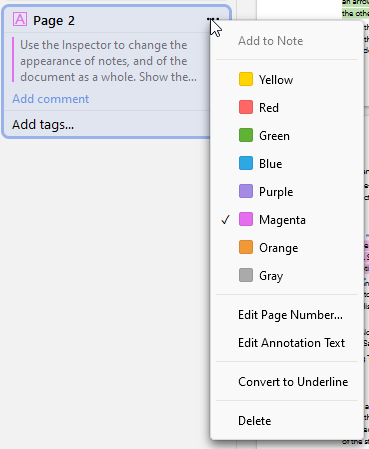Set annotation color to Blue
This screenshot has height=449, width=369.
tap(287, 164)
